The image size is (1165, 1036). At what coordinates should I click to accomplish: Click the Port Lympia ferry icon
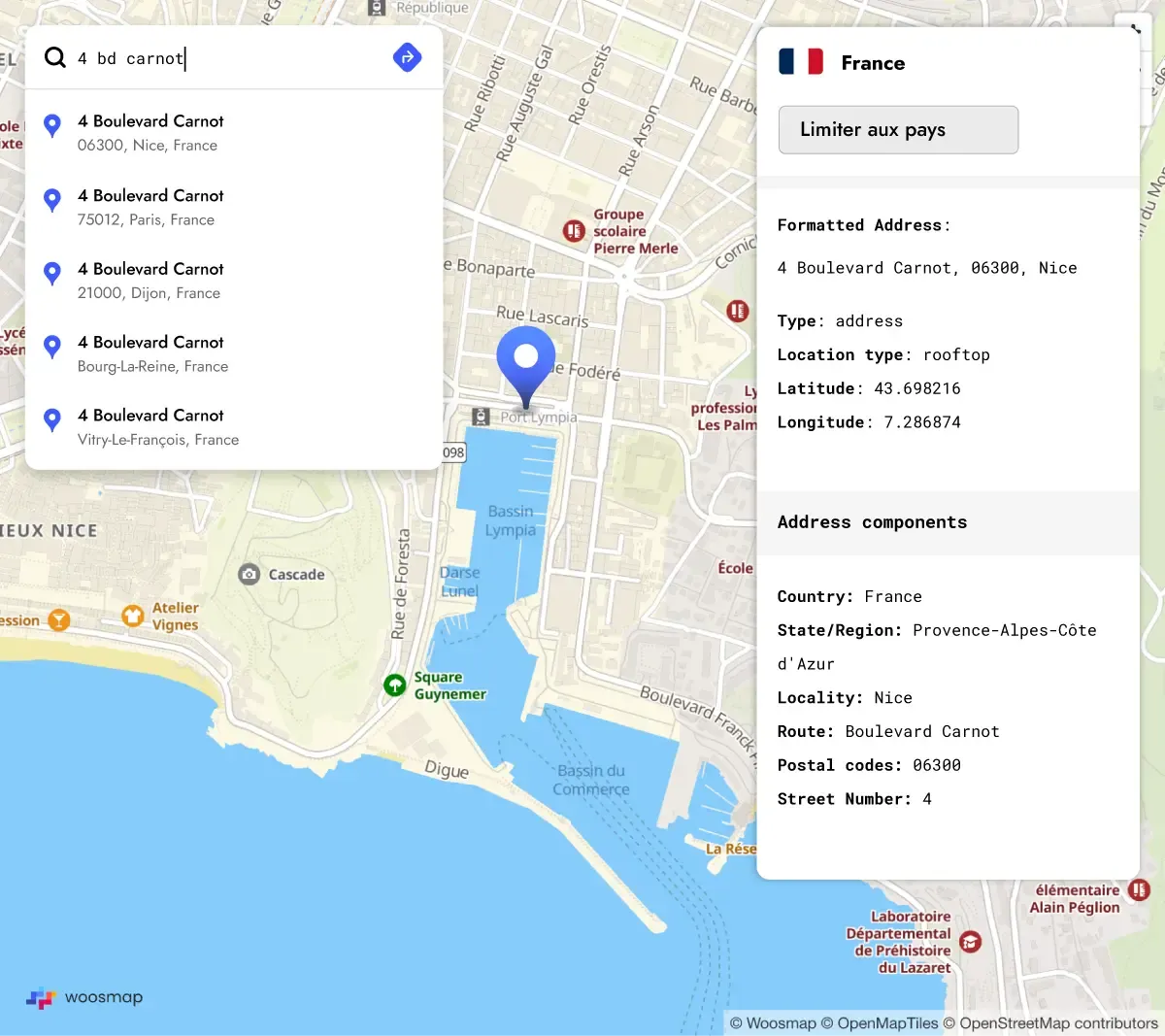(x=481, y=417)
